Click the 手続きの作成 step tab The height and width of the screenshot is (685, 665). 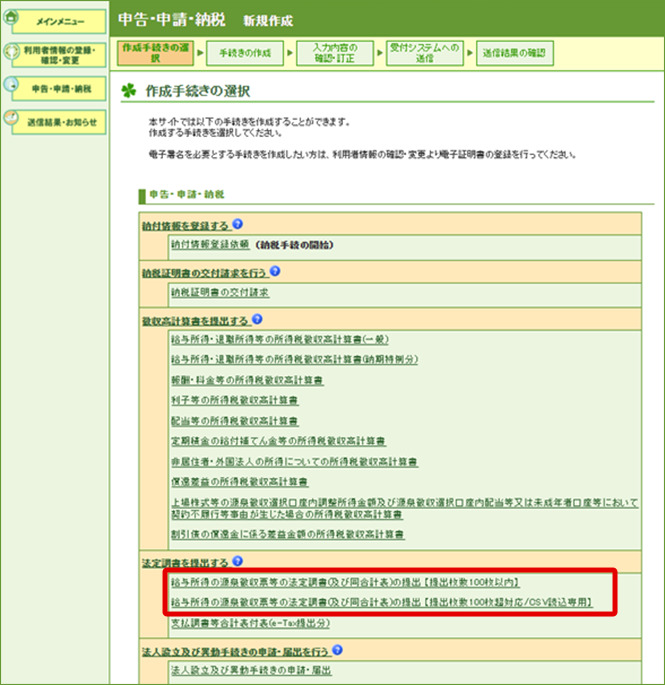pyautogui.click(x=244, y=53)
